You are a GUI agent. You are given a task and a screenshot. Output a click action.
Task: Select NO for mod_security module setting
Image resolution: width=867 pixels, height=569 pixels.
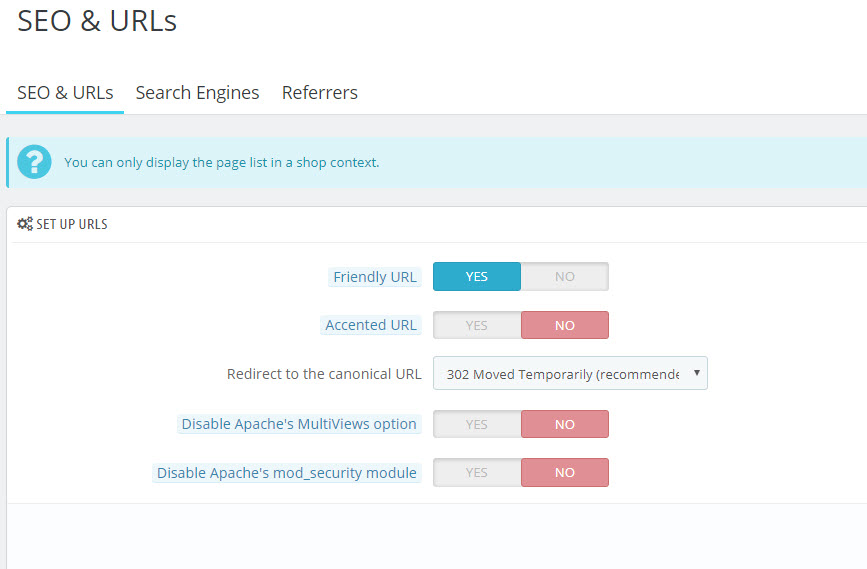(565, 473)
